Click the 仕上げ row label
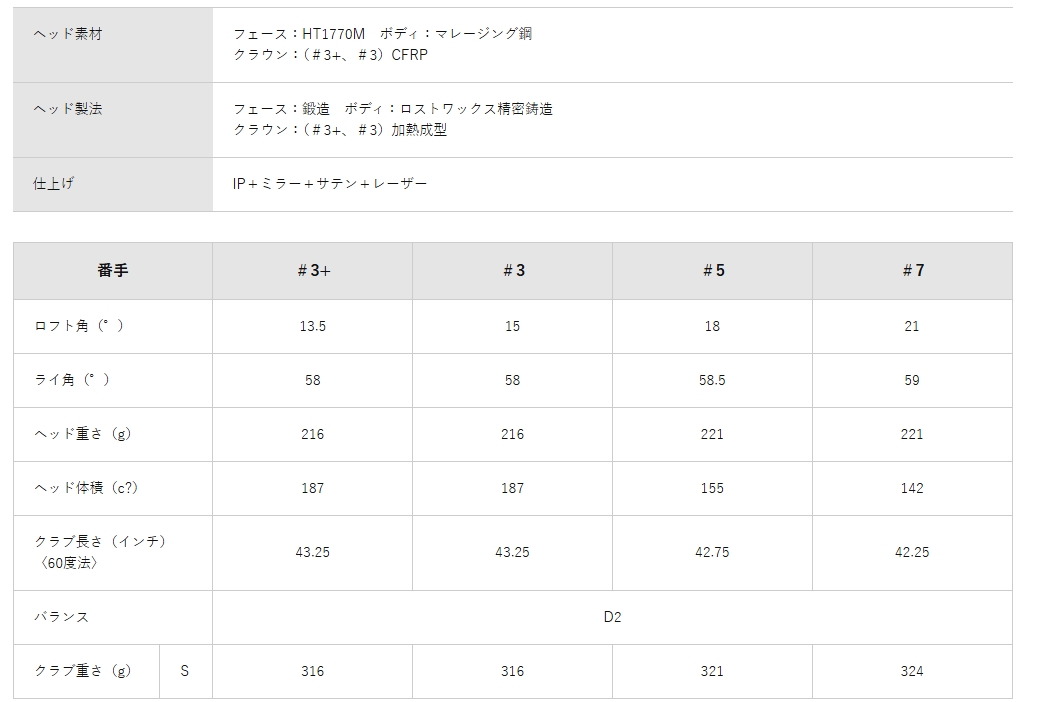This screenshot has height=702, width=1039. pyautogui.click(x=54, y=183)
